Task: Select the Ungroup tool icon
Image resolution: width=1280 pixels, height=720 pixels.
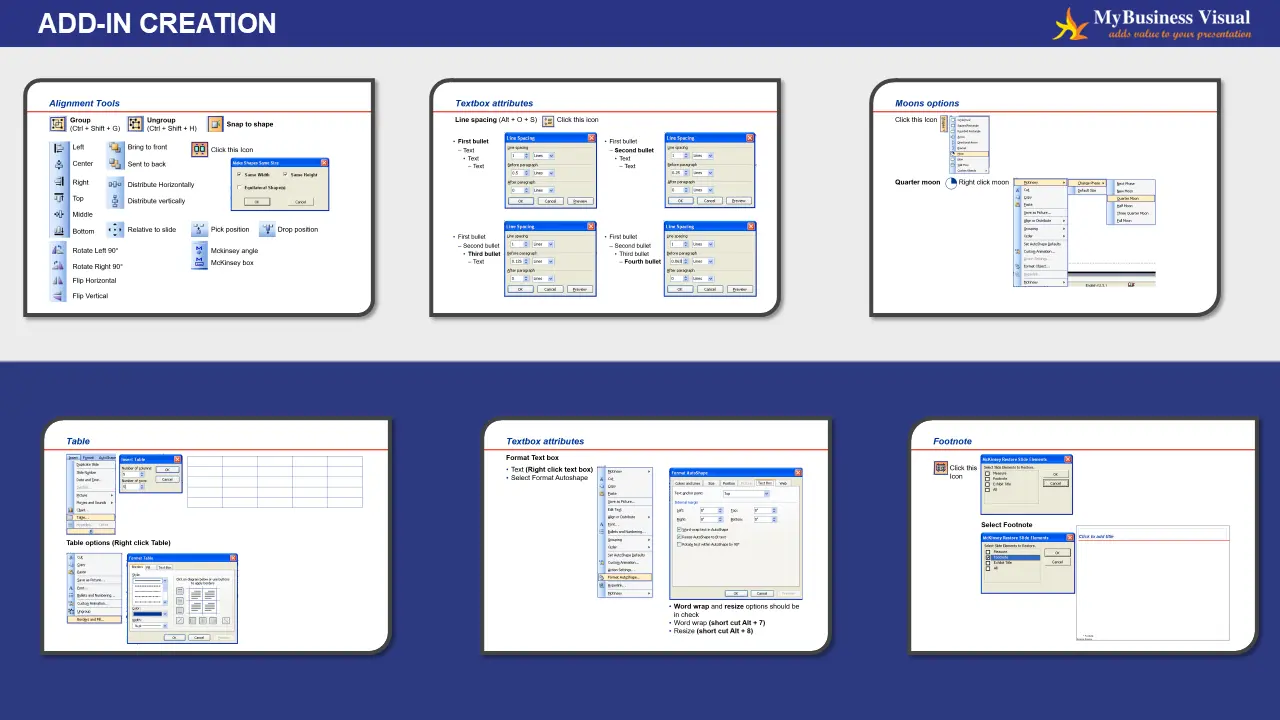Action: tap(133, 124)
